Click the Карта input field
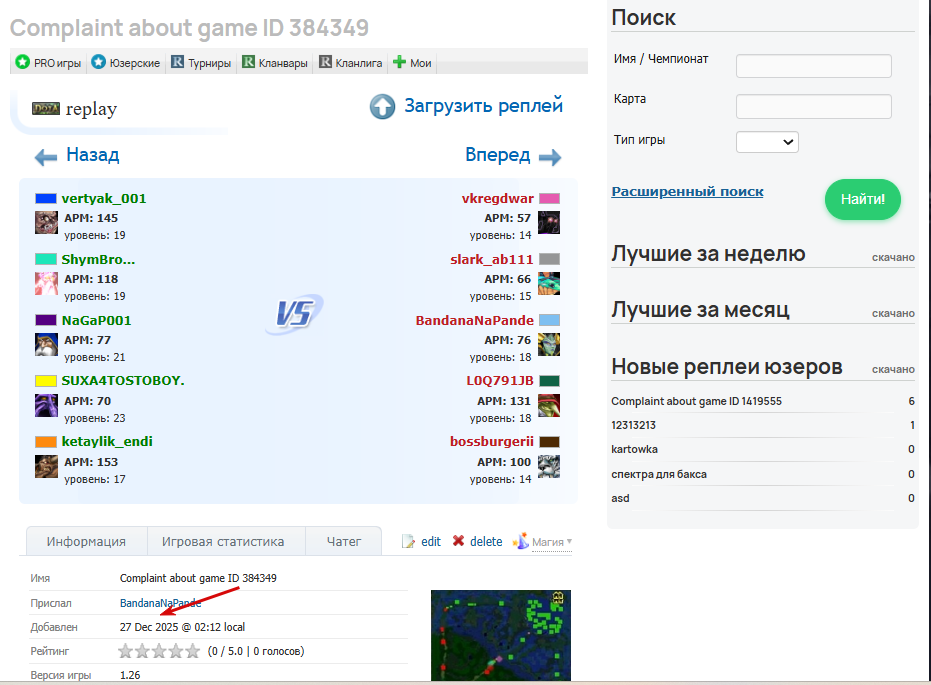Image resolution: width=931 pixels, height=685 pixels. pyautogui.click(x=813, y=106)
